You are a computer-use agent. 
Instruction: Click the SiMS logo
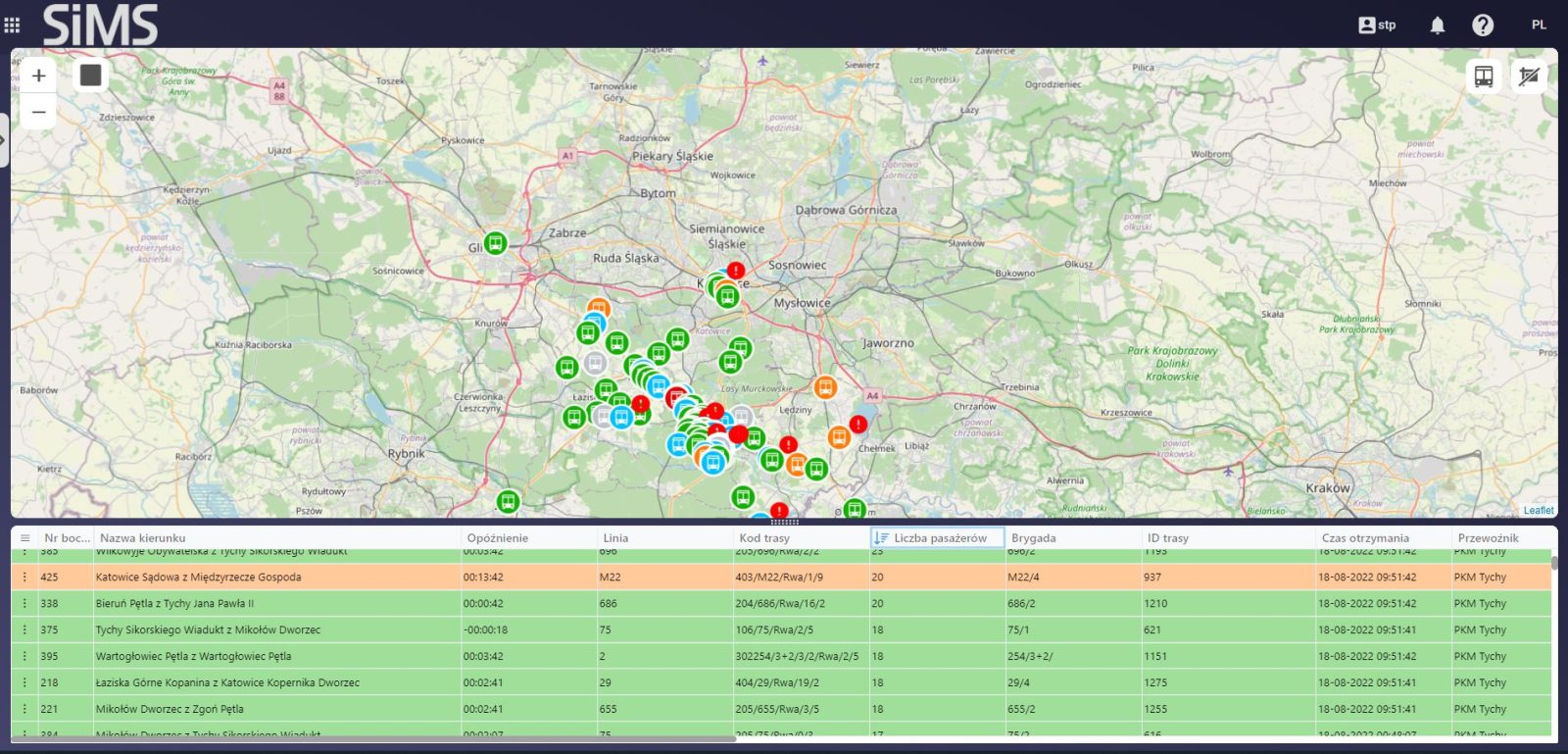[x=100, y=25]
